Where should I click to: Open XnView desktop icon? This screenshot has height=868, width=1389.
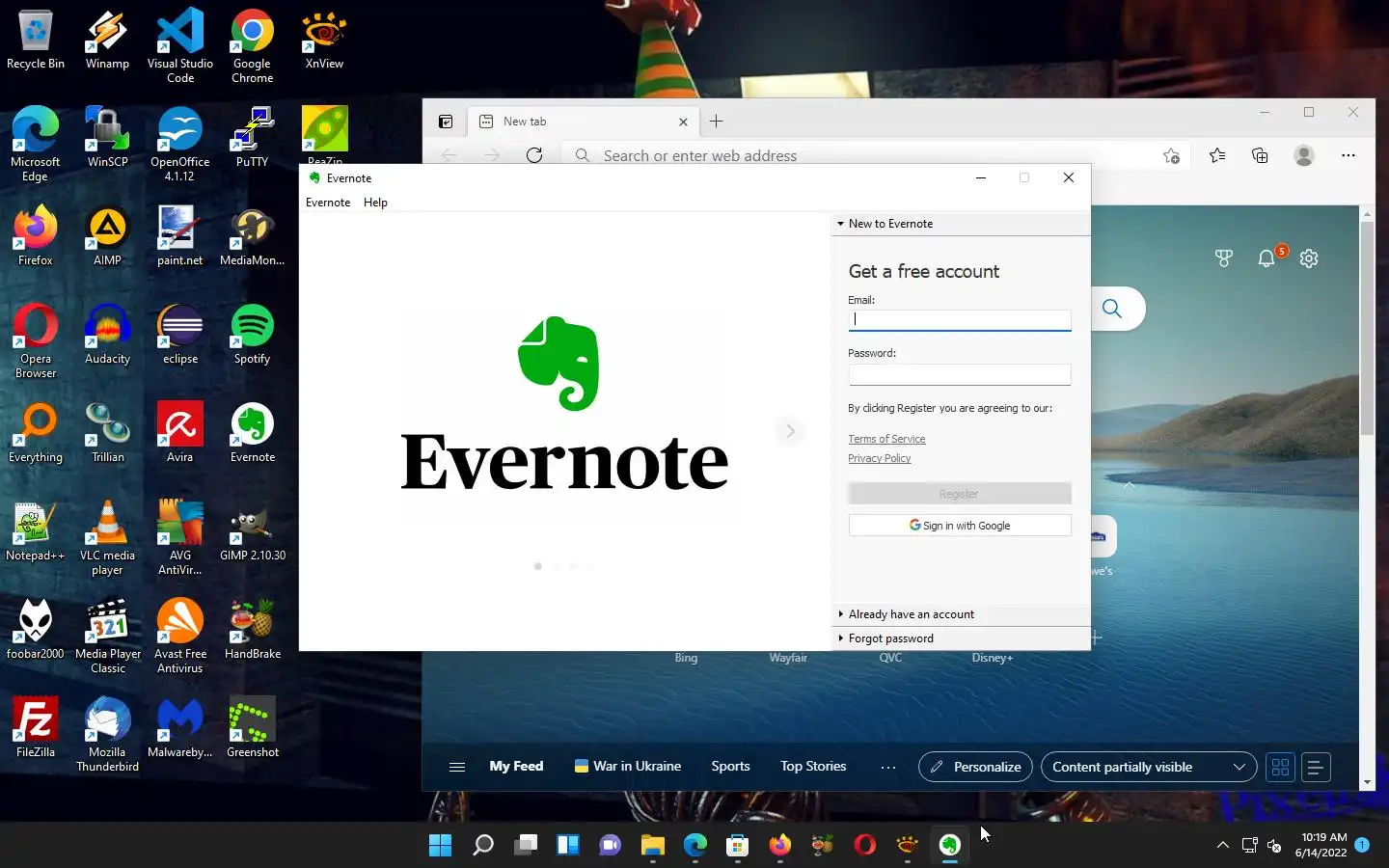point(324,40)
